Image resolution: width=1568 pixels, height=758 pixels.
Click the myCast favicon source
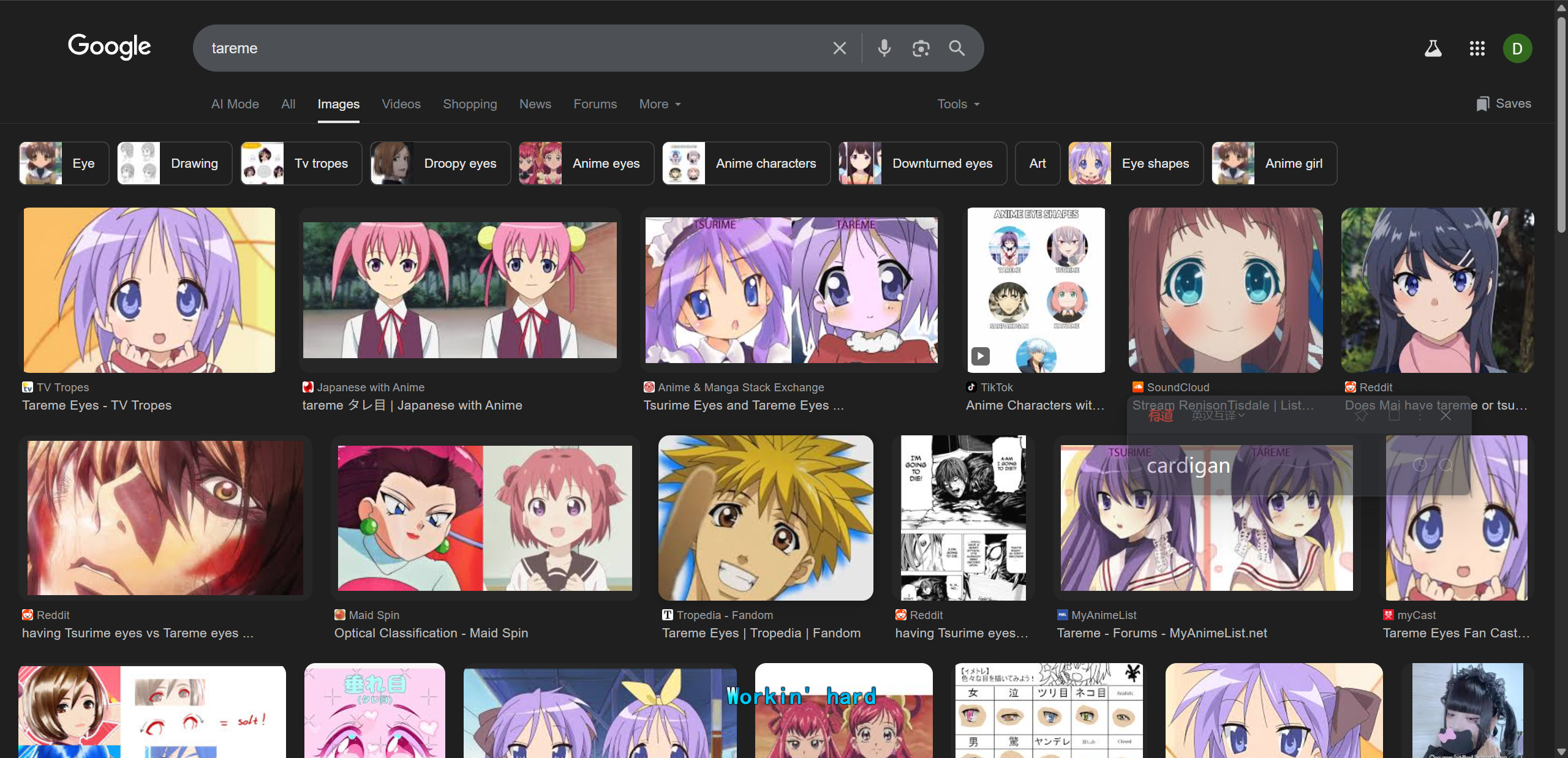click(x=1388, y=615)
